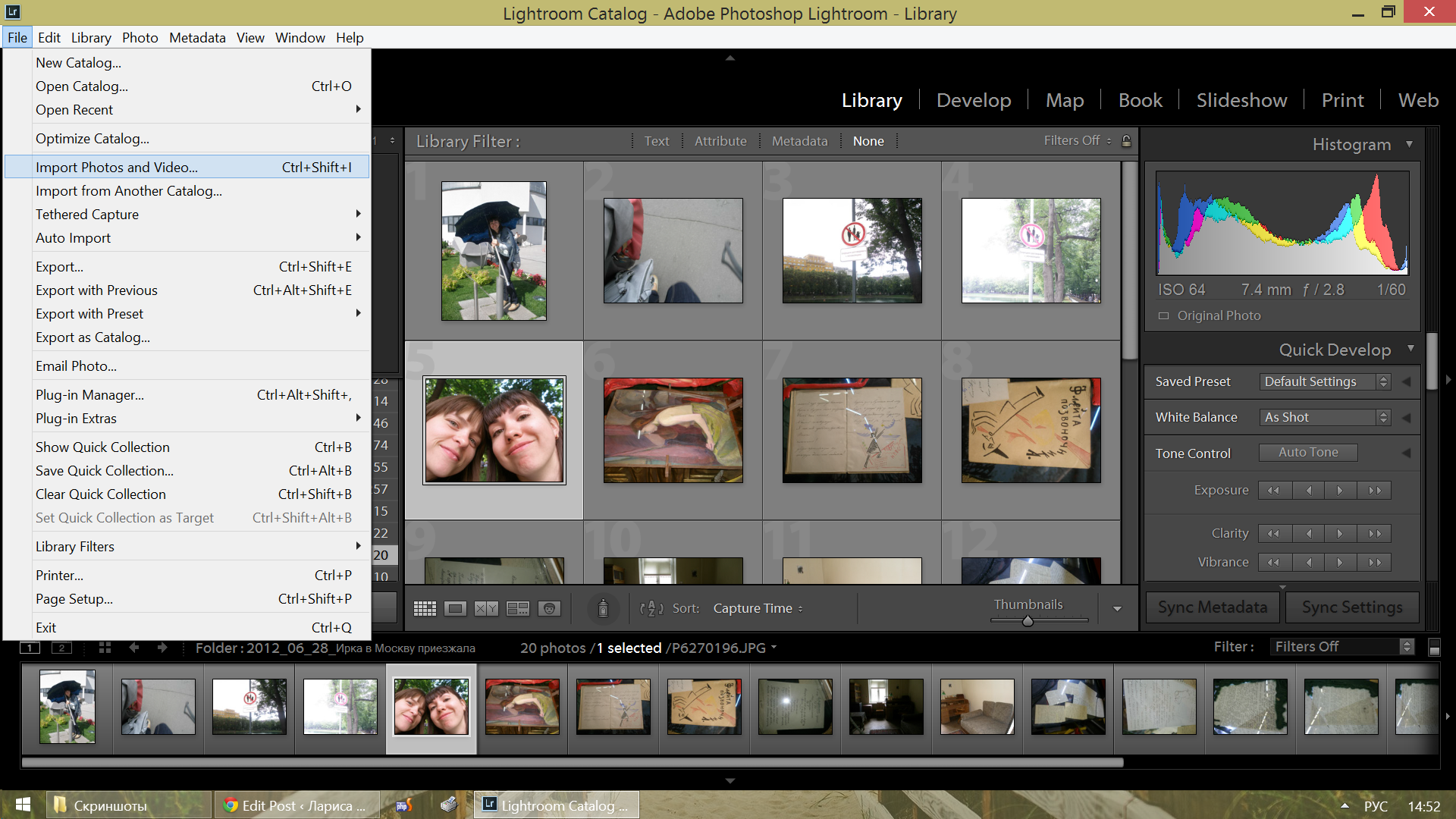Screen dimensions: 1456x819
Task: Decrease Vibrance by small step
Action: (x=1308, y=563)
